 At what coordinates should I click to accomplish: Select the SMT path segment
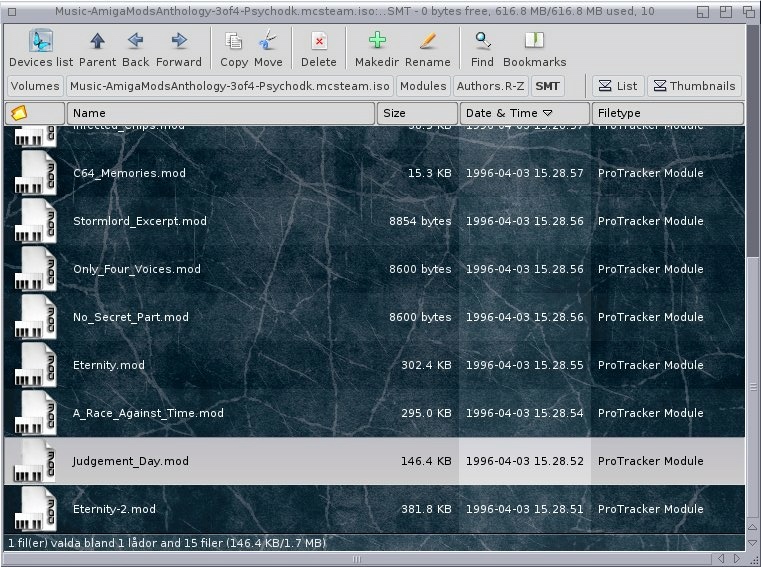547,86
